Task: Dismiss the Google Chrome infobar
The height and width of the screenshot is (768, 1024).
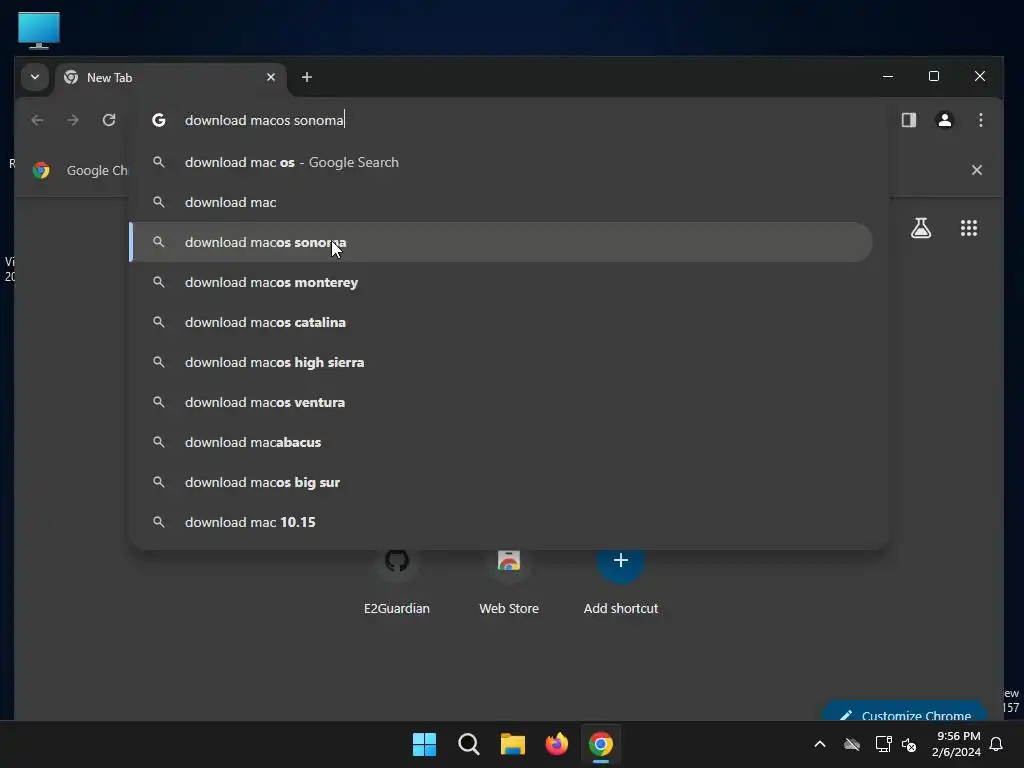Action: click(976, 170)
